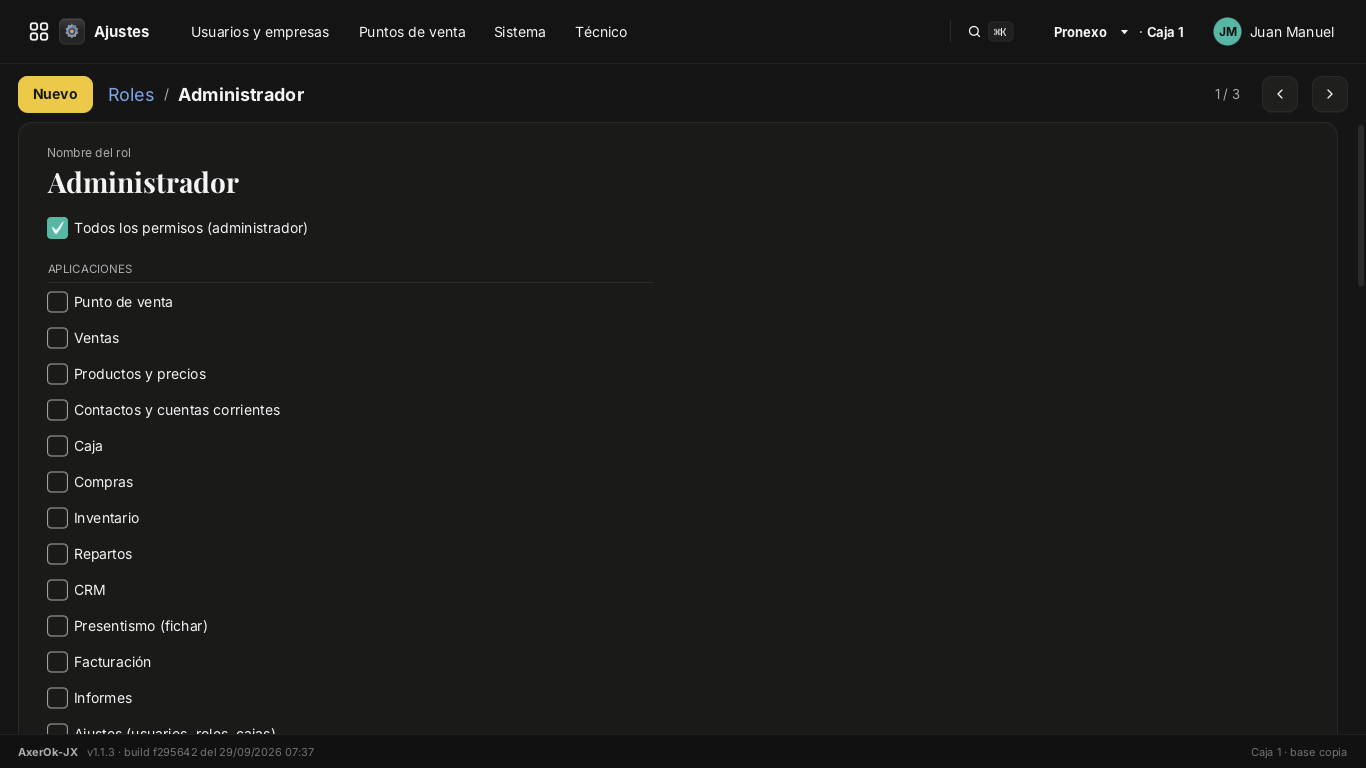This screenshot has width=1366, height=768.
Task: Open the apps grid launcher icon
Action: [39, 32]
